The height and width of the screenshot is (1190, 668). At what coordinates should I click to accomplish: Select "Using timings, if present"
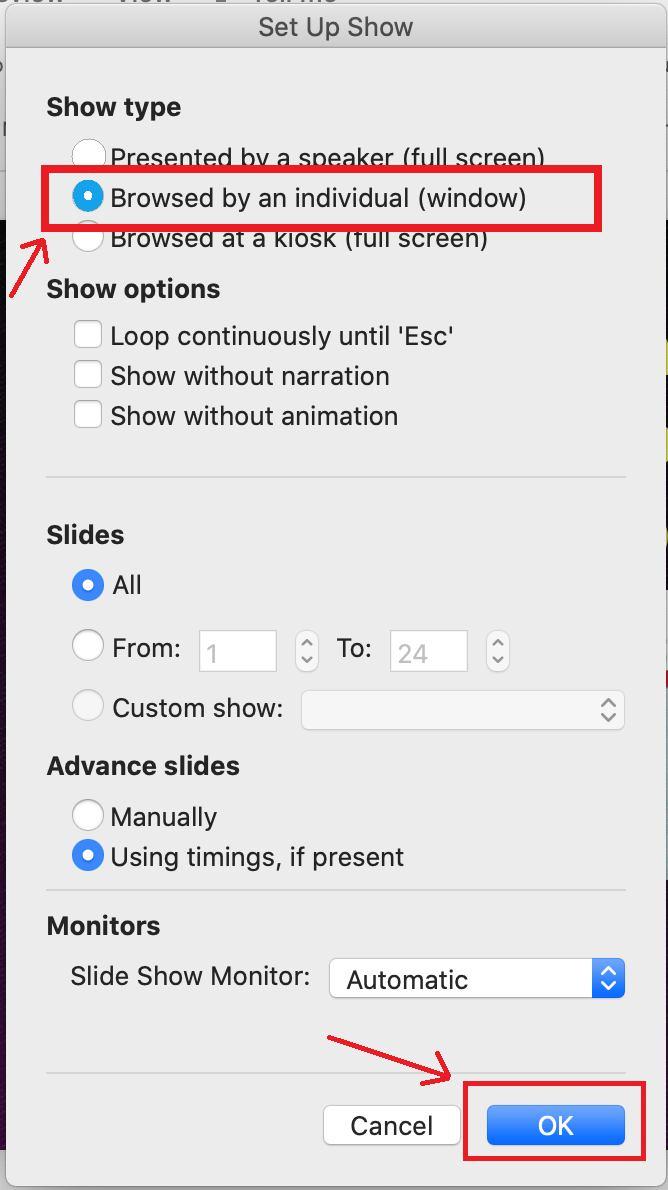tap(88, 856)
